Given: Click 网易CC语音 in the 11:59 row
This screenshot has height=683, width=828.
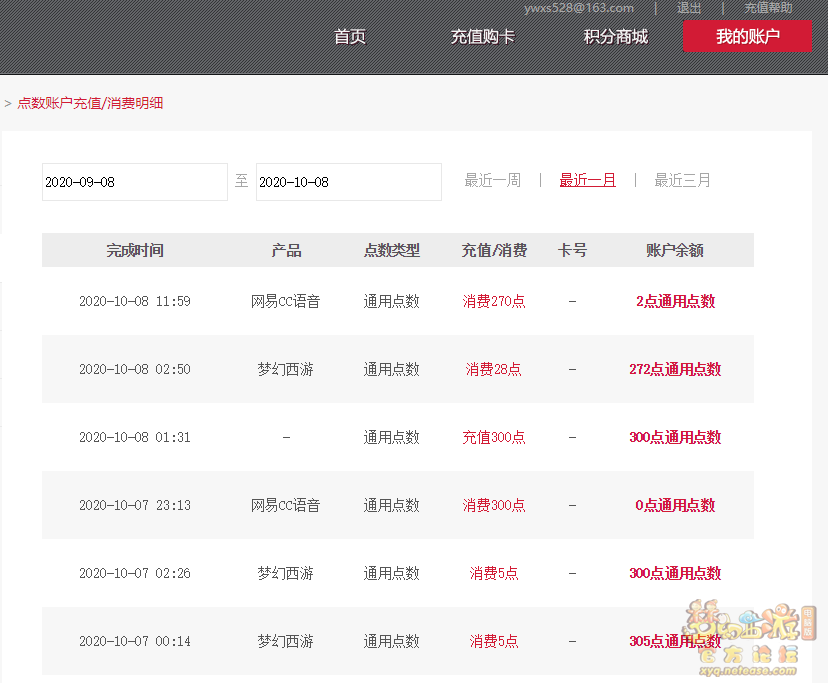Looking at the screenshot, I should [286, 301].
